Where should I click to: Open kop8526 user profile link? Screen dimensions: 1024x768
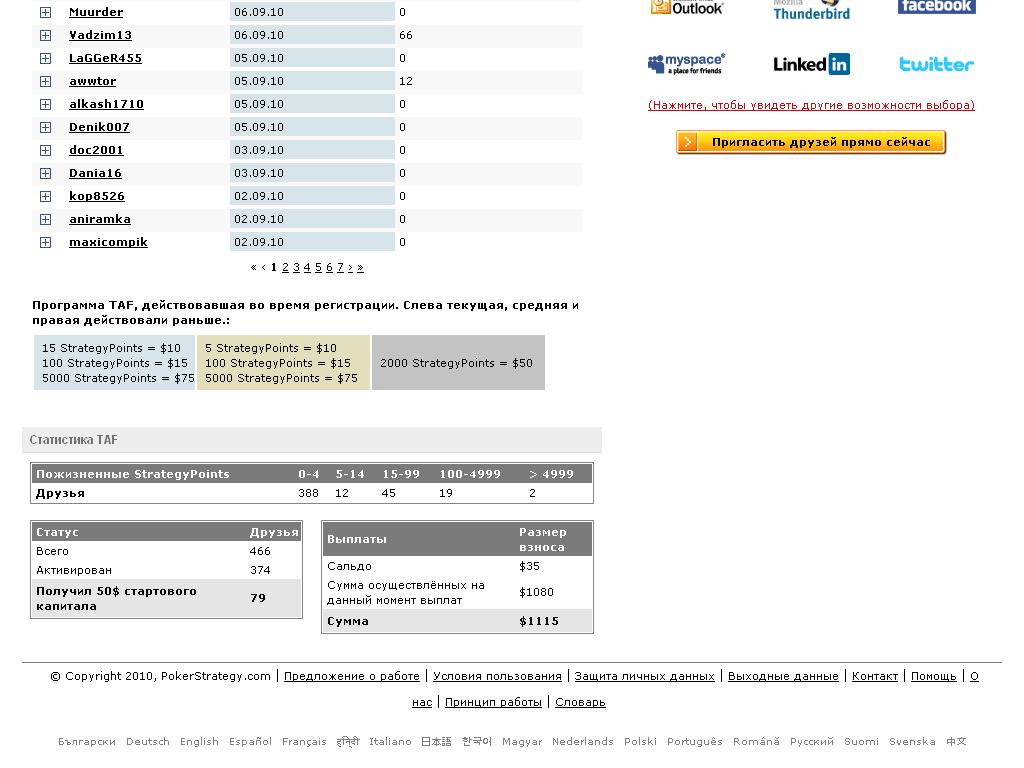[97, 197]
